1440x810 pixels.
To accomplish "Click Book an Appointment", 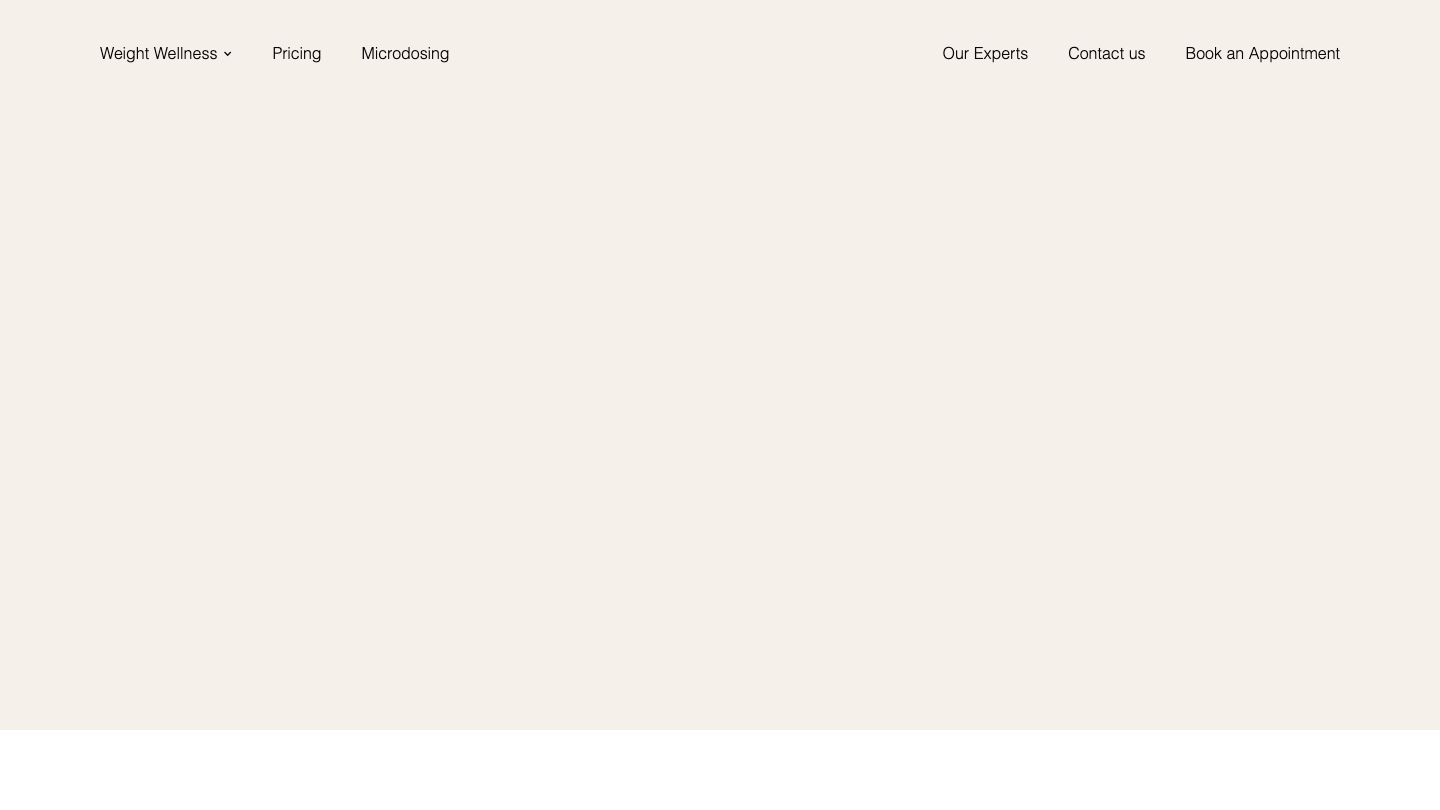I will 1262,54.
